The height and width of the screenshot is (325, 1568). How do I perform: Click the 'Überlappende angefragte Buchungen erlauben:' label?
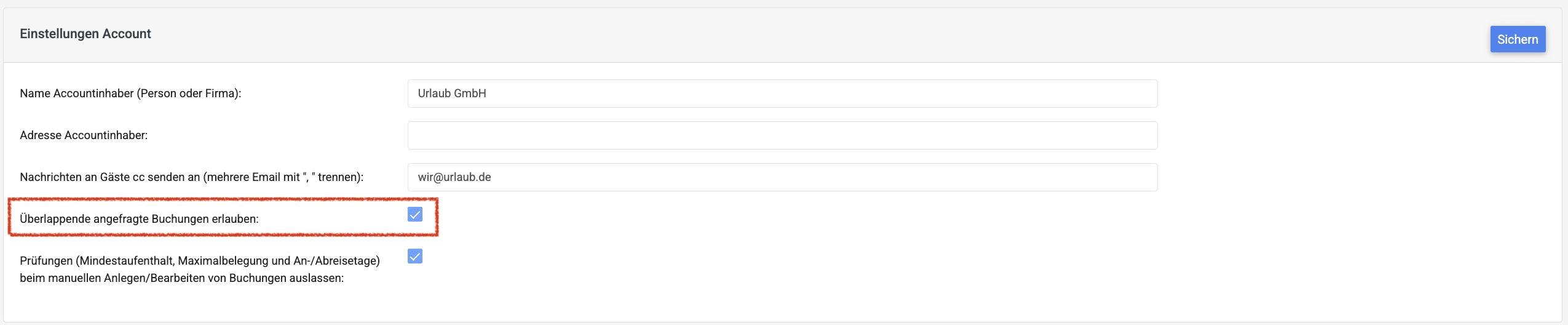pos(139,219)
